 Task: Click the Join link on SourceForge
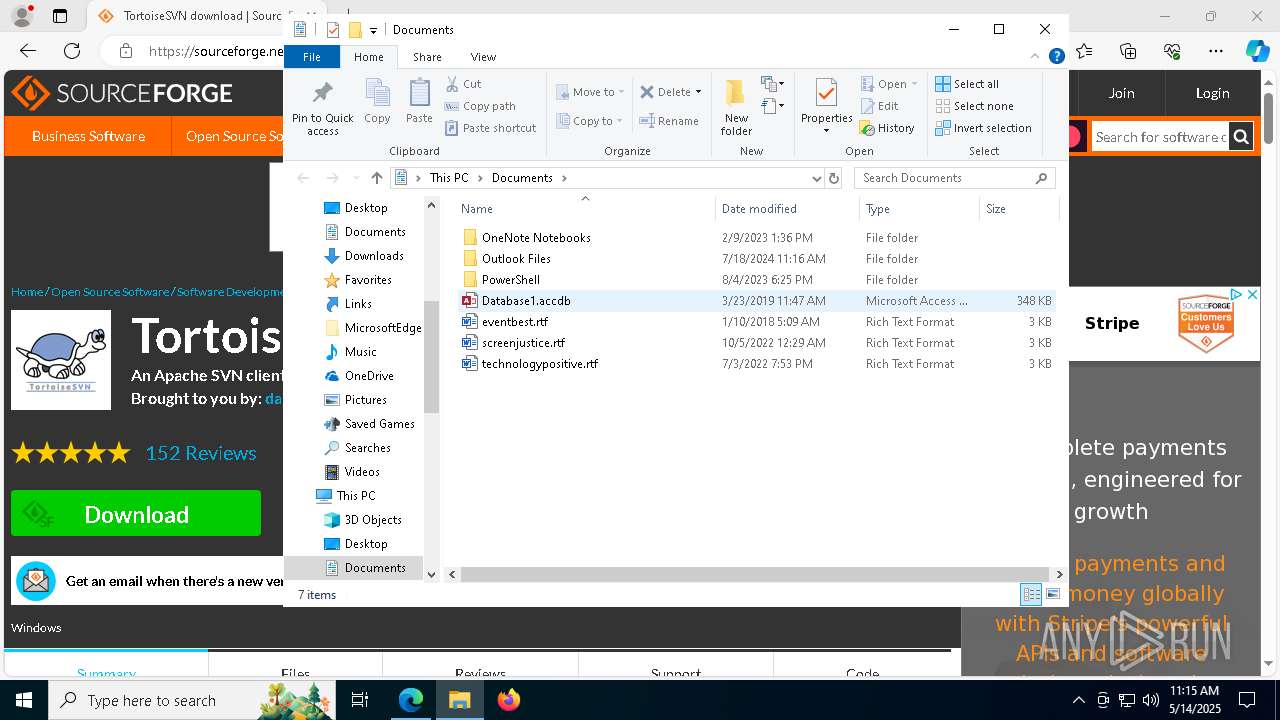(x=1121, y=93)
